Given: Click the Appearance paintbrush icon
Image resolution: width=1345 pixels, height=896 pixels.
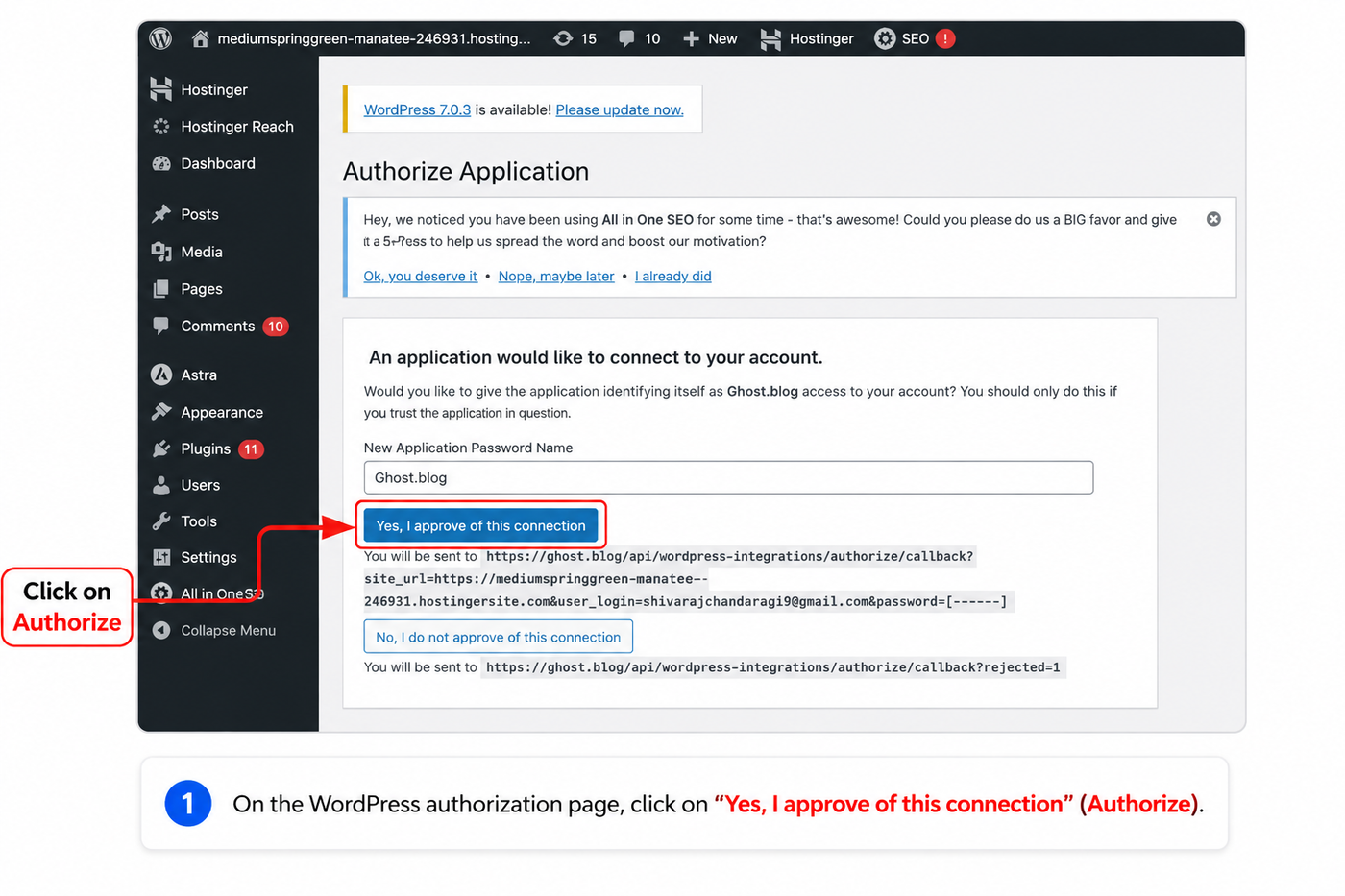Looking at the screenshot, I should pos(161,412).
